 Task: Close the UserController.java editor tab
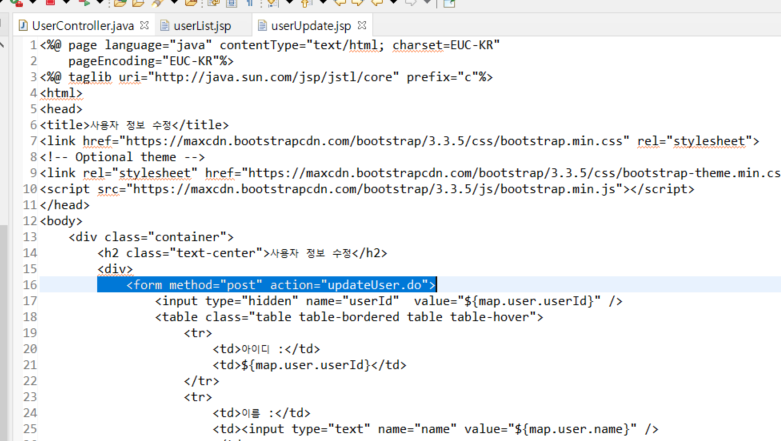(144, 25)
